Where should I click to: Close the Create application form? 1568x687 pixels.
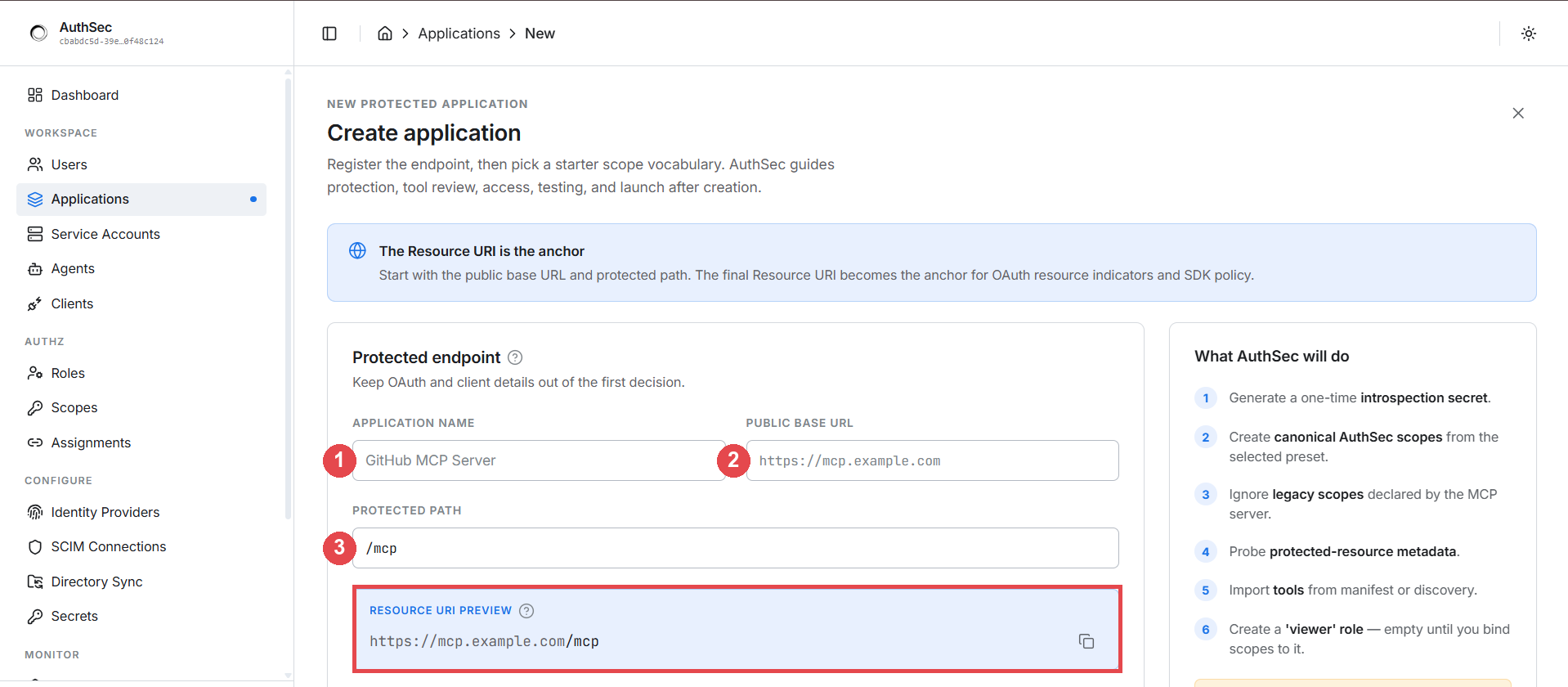pyautogui.click(x=1518, y=113)
